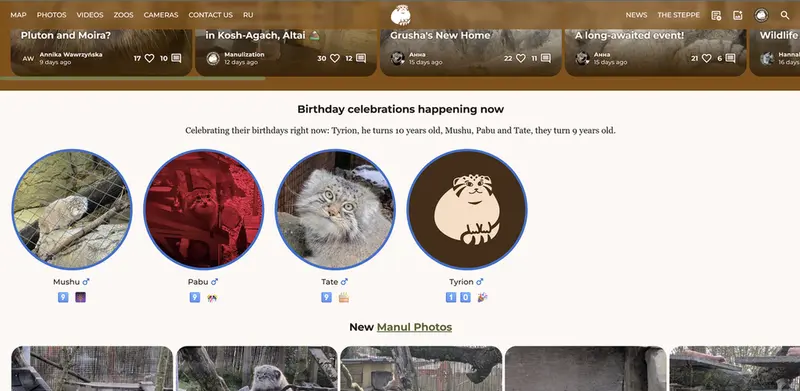Open the Map page in navigation

coord(18,15)
